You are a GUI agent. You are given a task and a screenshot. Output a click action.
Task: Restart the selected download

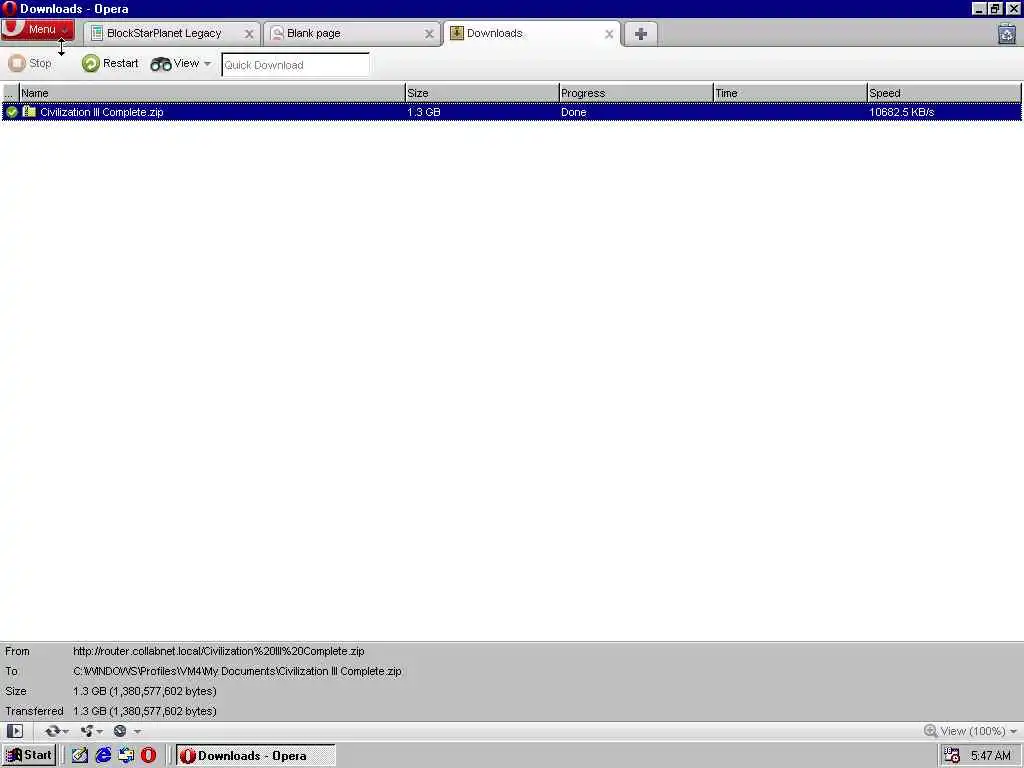(x=110, y=63)
